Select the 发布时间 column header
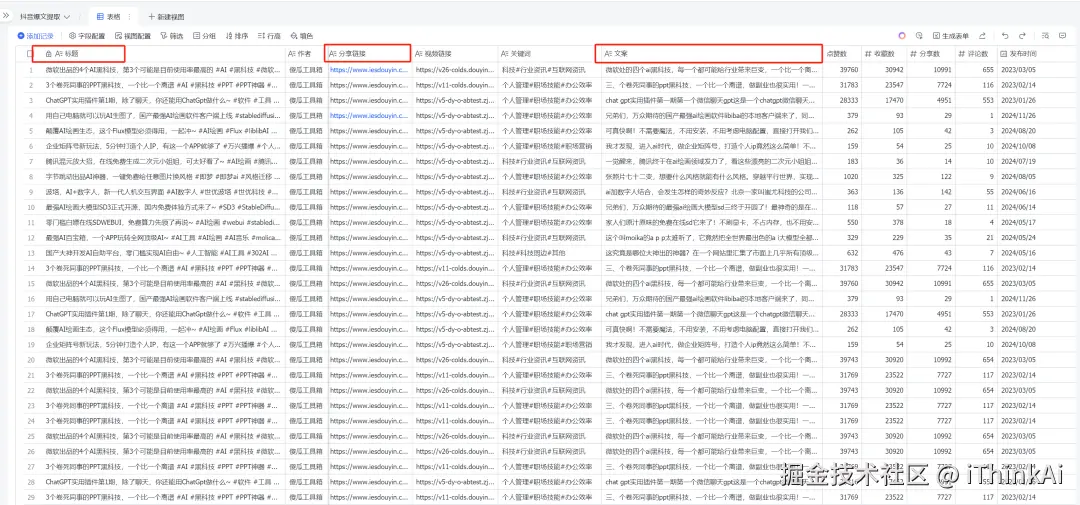 point(1038,54)
